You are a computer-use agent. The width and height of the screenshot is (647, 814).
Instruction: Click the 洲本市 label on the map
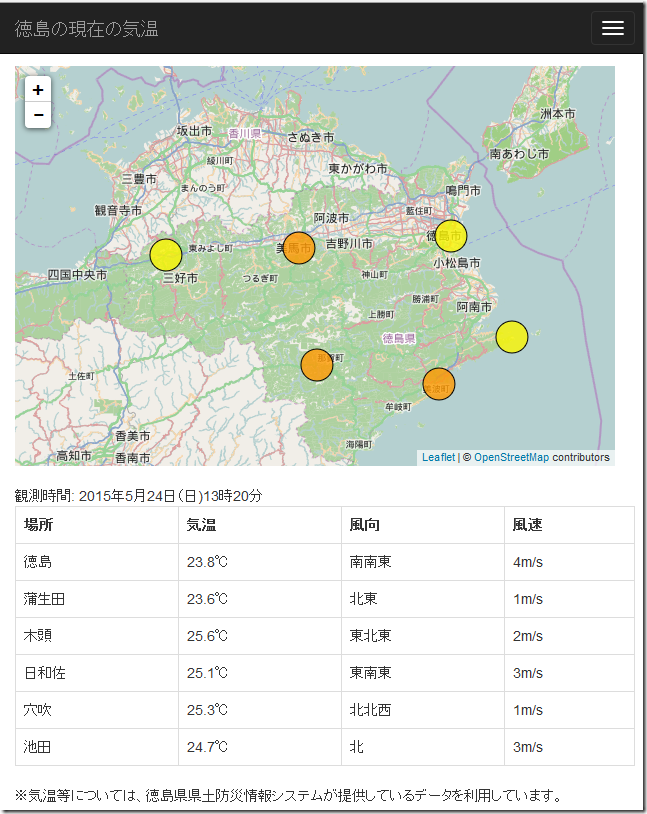[x=558, y=114]
